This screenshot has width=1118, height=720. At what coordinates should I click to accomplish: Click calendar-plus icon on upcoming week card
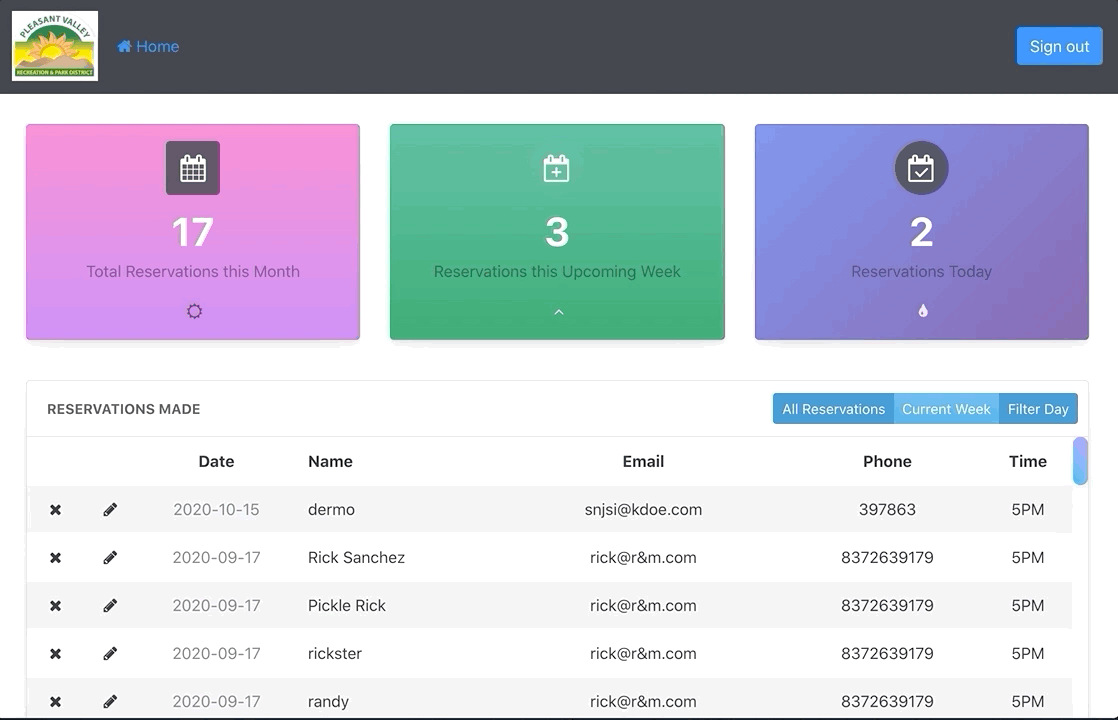pos(556,168)
